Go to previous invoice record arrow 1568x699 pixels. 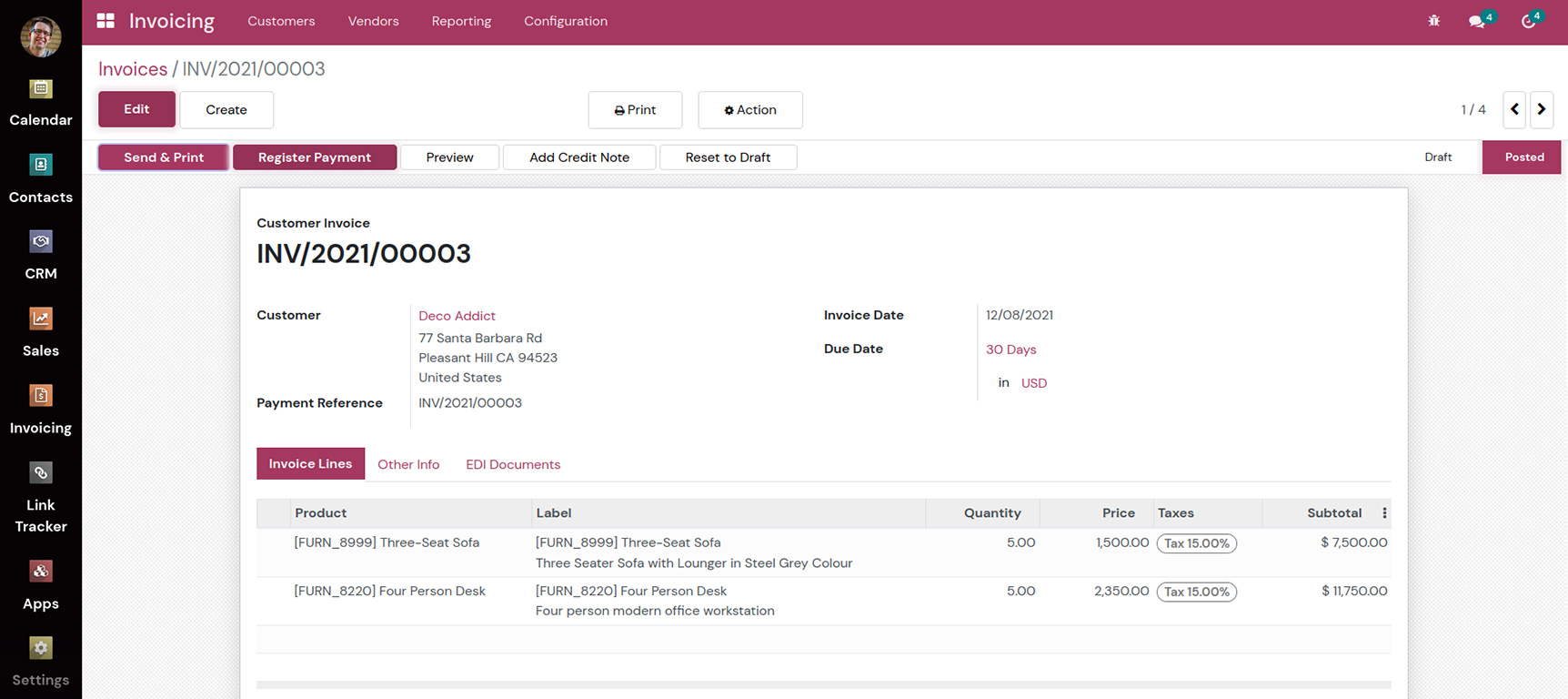(1514, 109)
